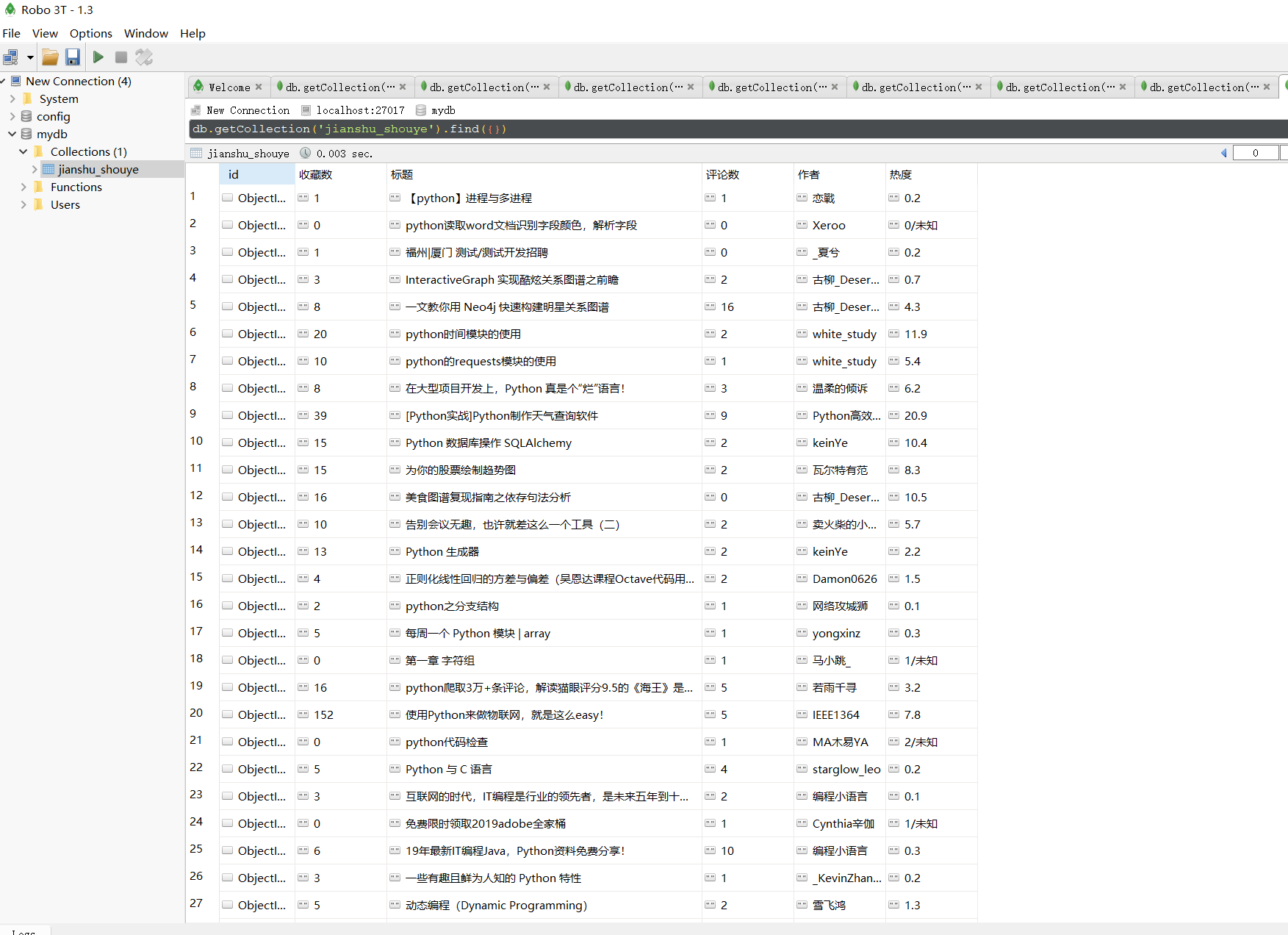Select the config database in the tree

pos(54,116)
